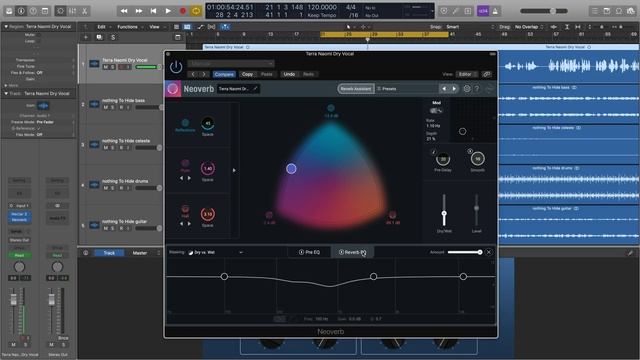
Task: Mute the nothing To Hide bass track
Action: coord(106,107)
